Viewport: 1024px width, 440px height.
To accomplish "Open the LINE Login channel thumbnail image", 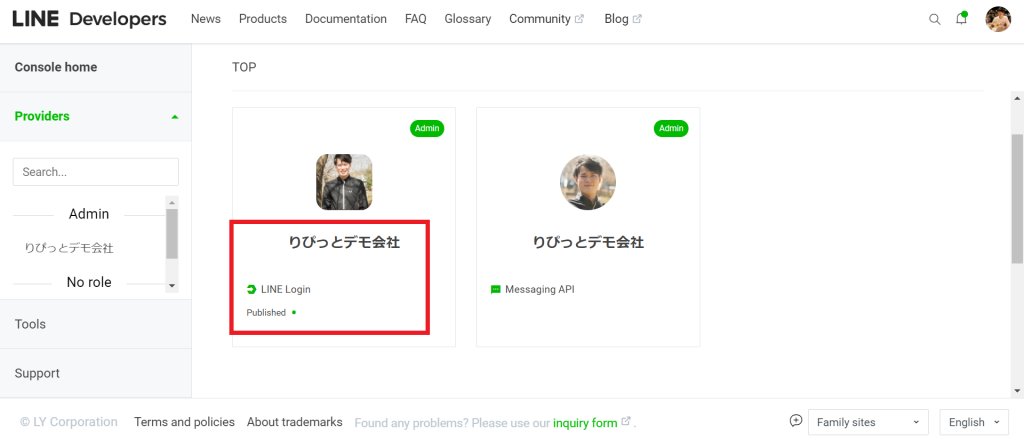I will pyautogui.click(x=344, y=182).
